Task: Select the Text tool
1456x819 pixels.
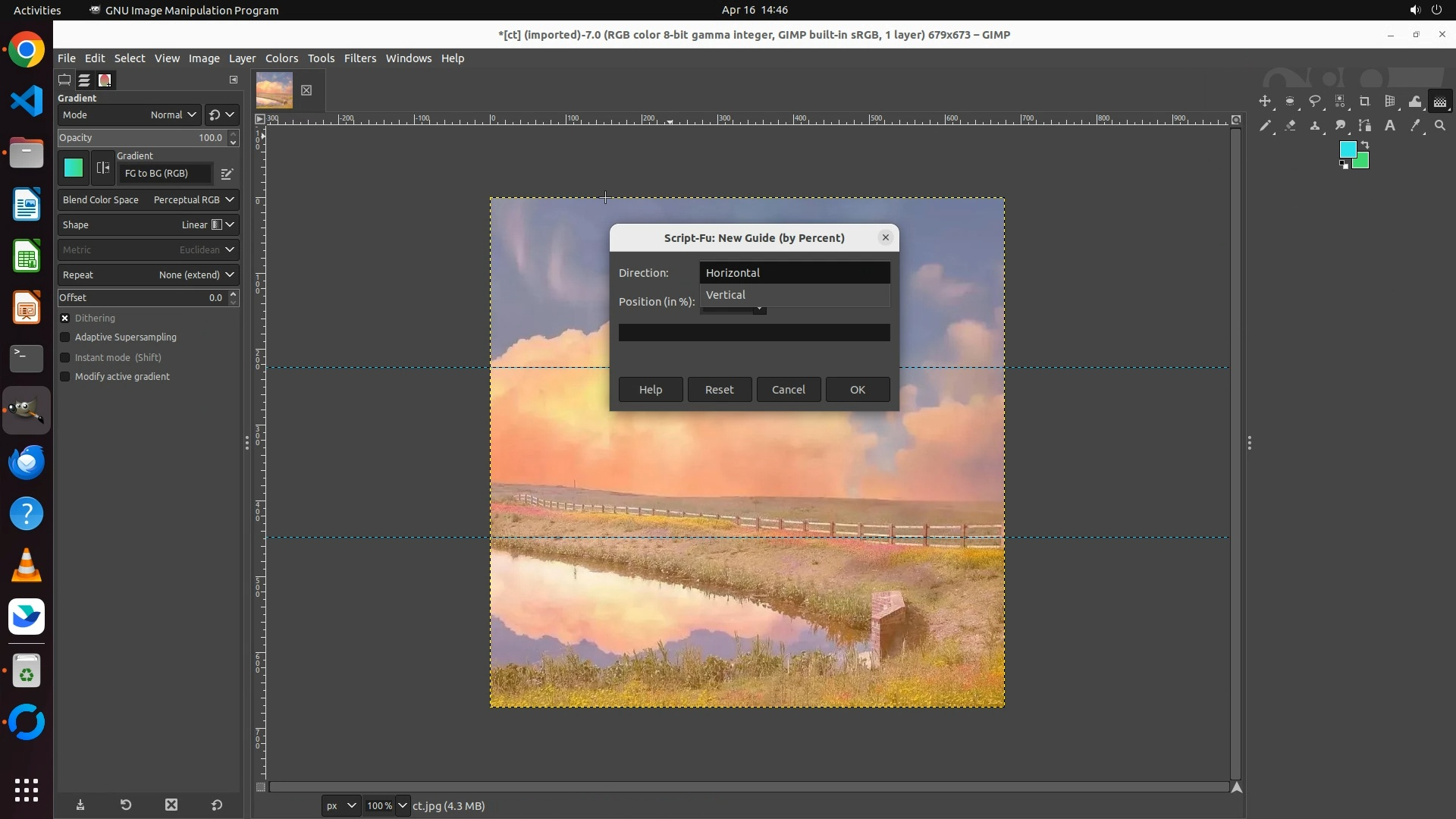Action: coord(1390,126)
